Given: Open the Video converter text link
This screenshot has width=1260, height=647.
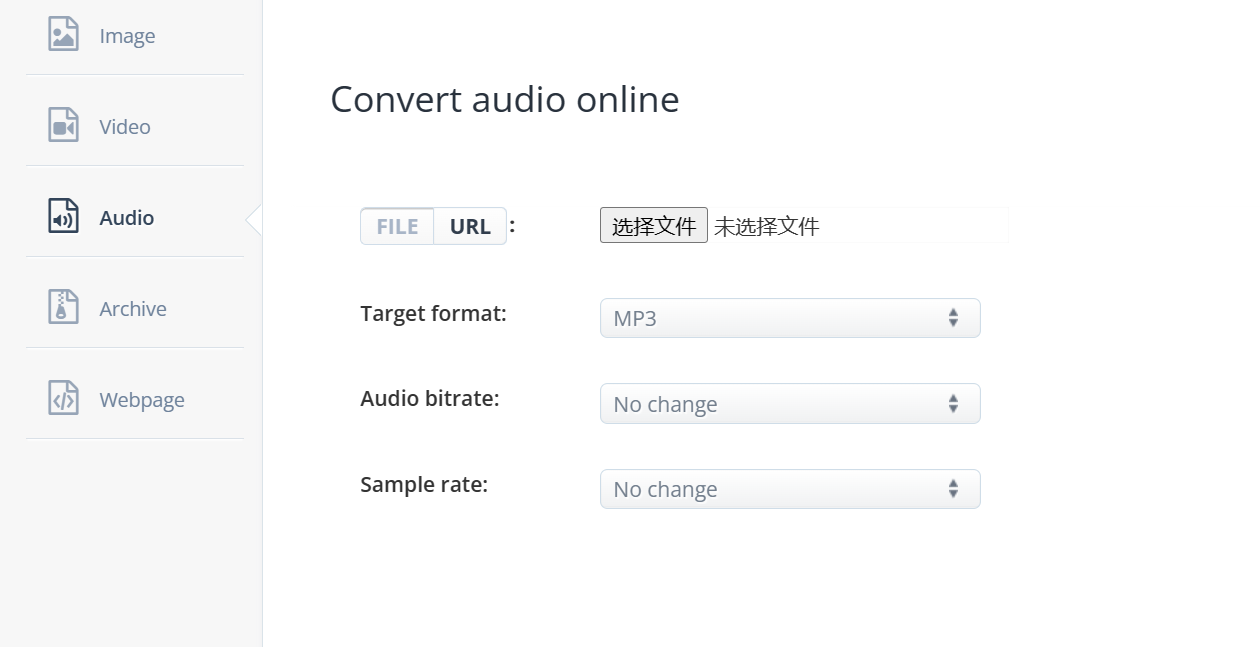Looking at the screenshot, I should [125, 127].
